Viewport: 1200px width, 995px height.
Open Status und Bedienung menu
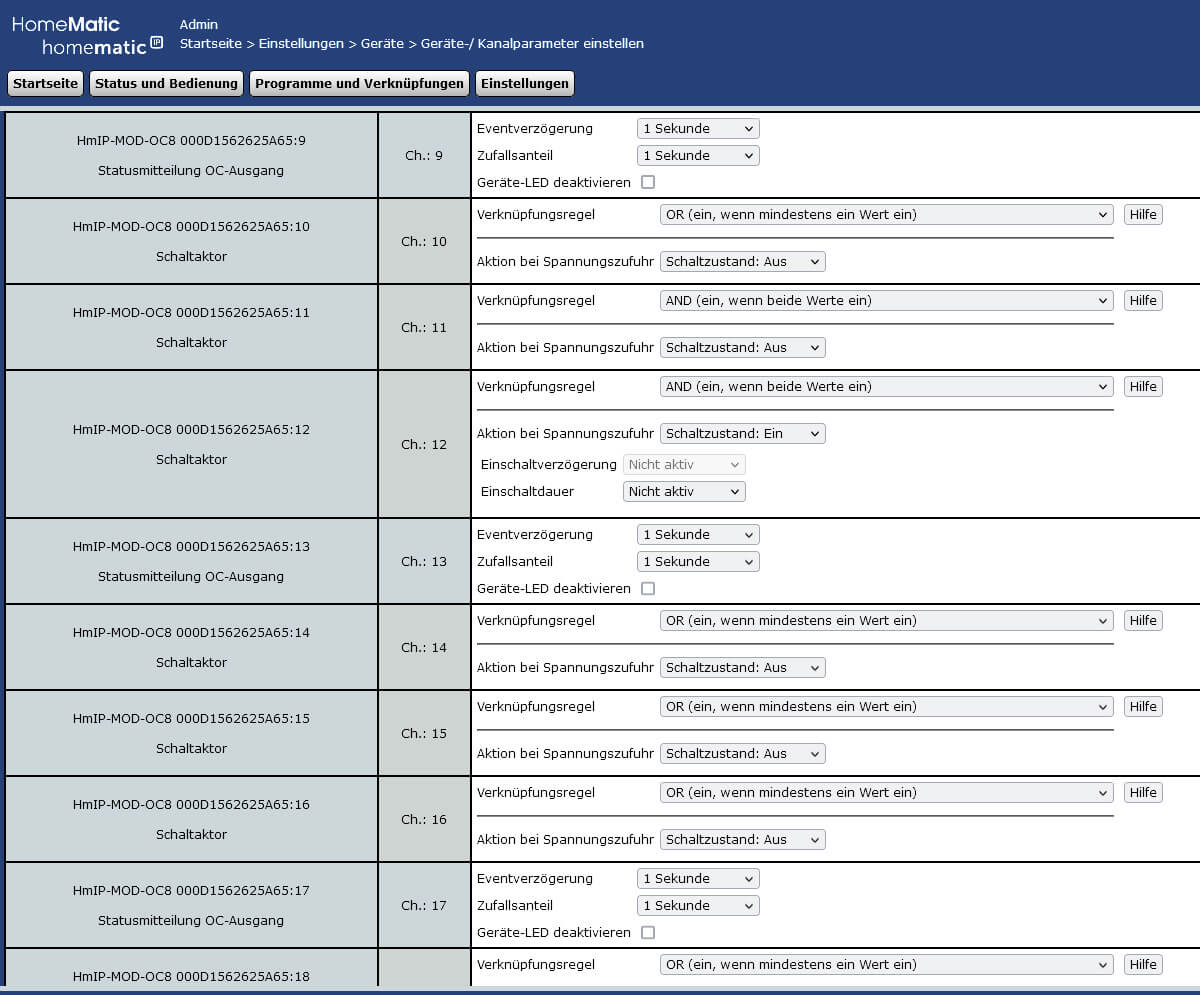(x=167, y=83)
